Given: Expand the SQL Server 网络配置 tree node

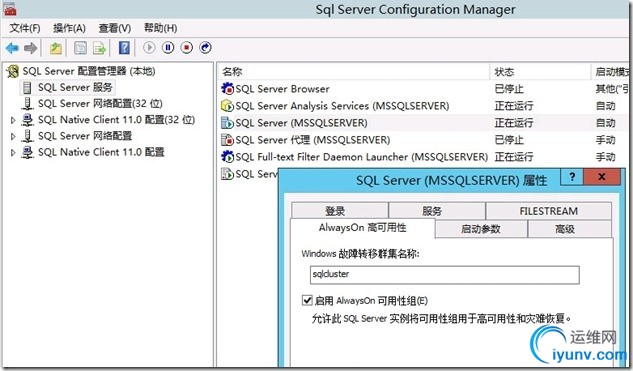Looking at the screenshot, I should (x=13, y=136).
